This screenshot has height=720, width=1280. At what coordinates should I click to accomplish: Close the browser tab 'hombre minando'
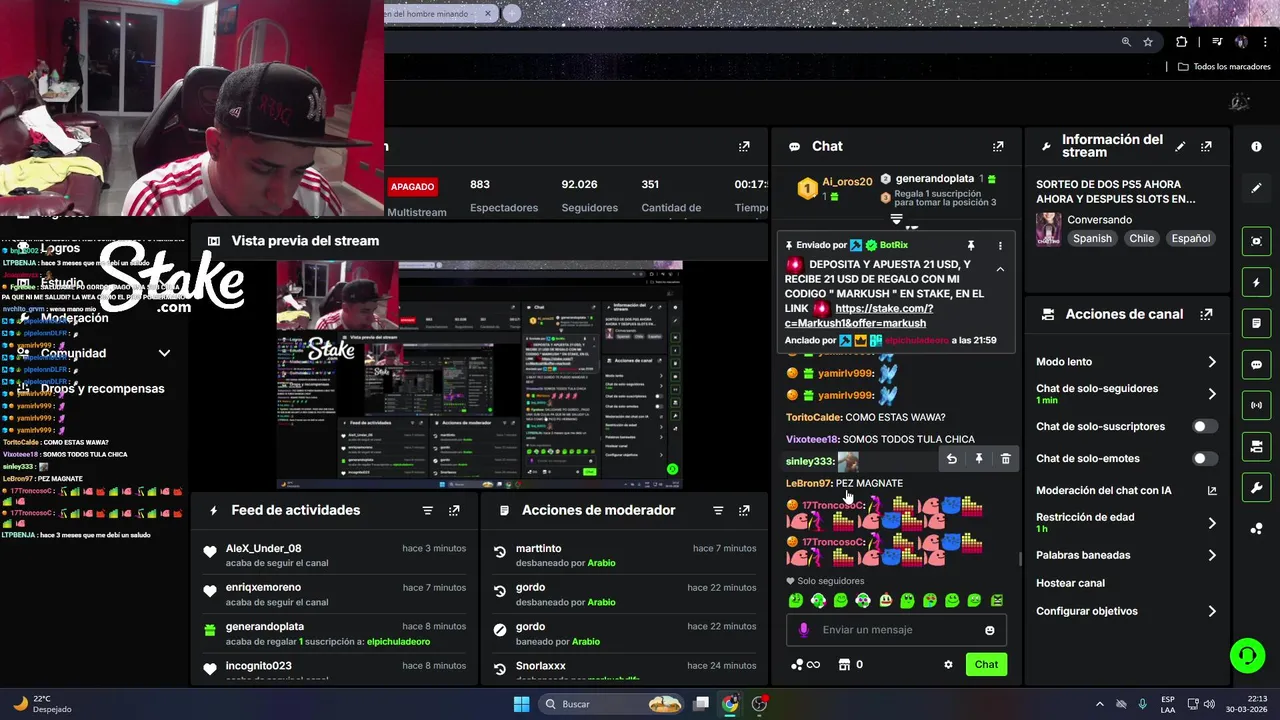(489, 13)
